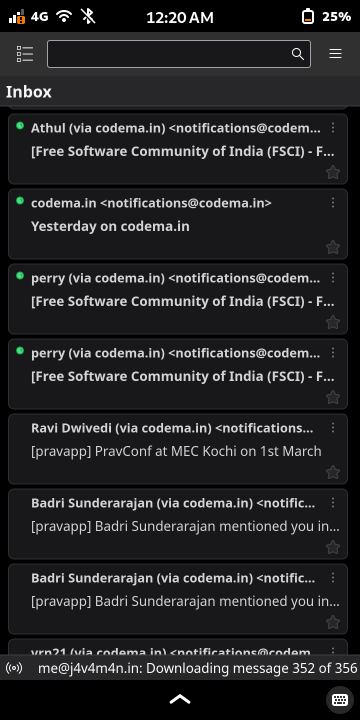The width and height of the screenshot is (360, 720).
Task: Open options menu for Athul message
Action: tap(333, 128)
